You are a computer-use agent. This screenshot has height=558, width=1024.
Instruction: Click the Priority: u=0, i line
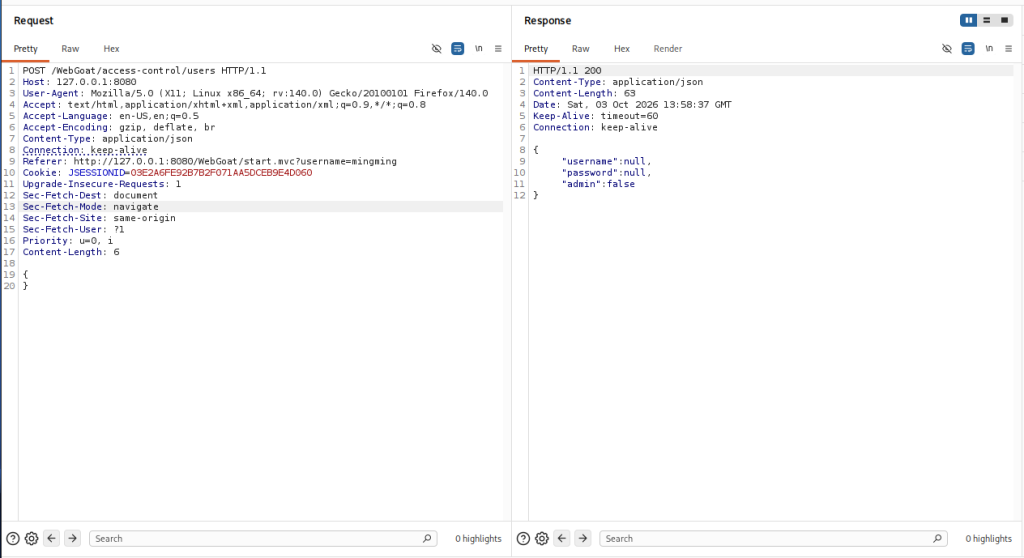[68, 240]
